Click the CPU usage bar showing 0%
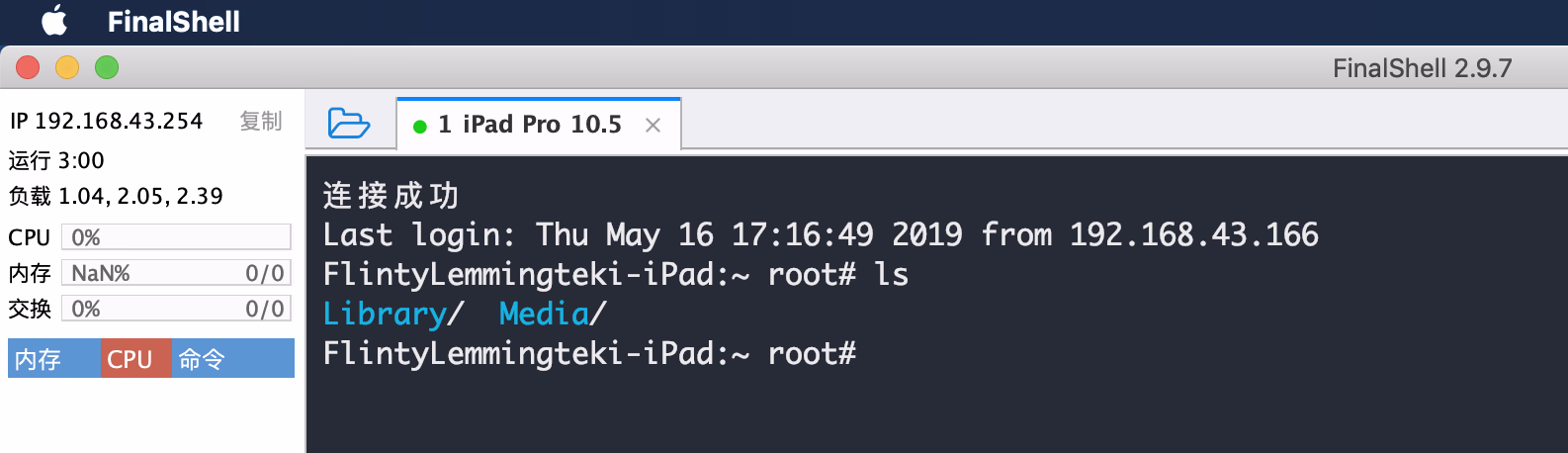Image resolution: width=1568 pixels, height=453 pixels. [176, 237]
